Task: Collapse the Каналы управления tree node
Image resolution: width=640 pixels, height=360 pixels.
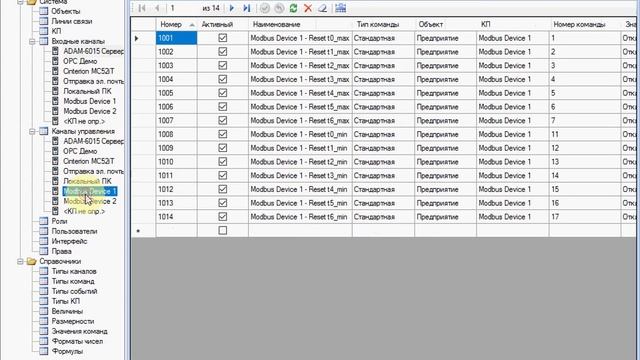Action: [32, 131]
